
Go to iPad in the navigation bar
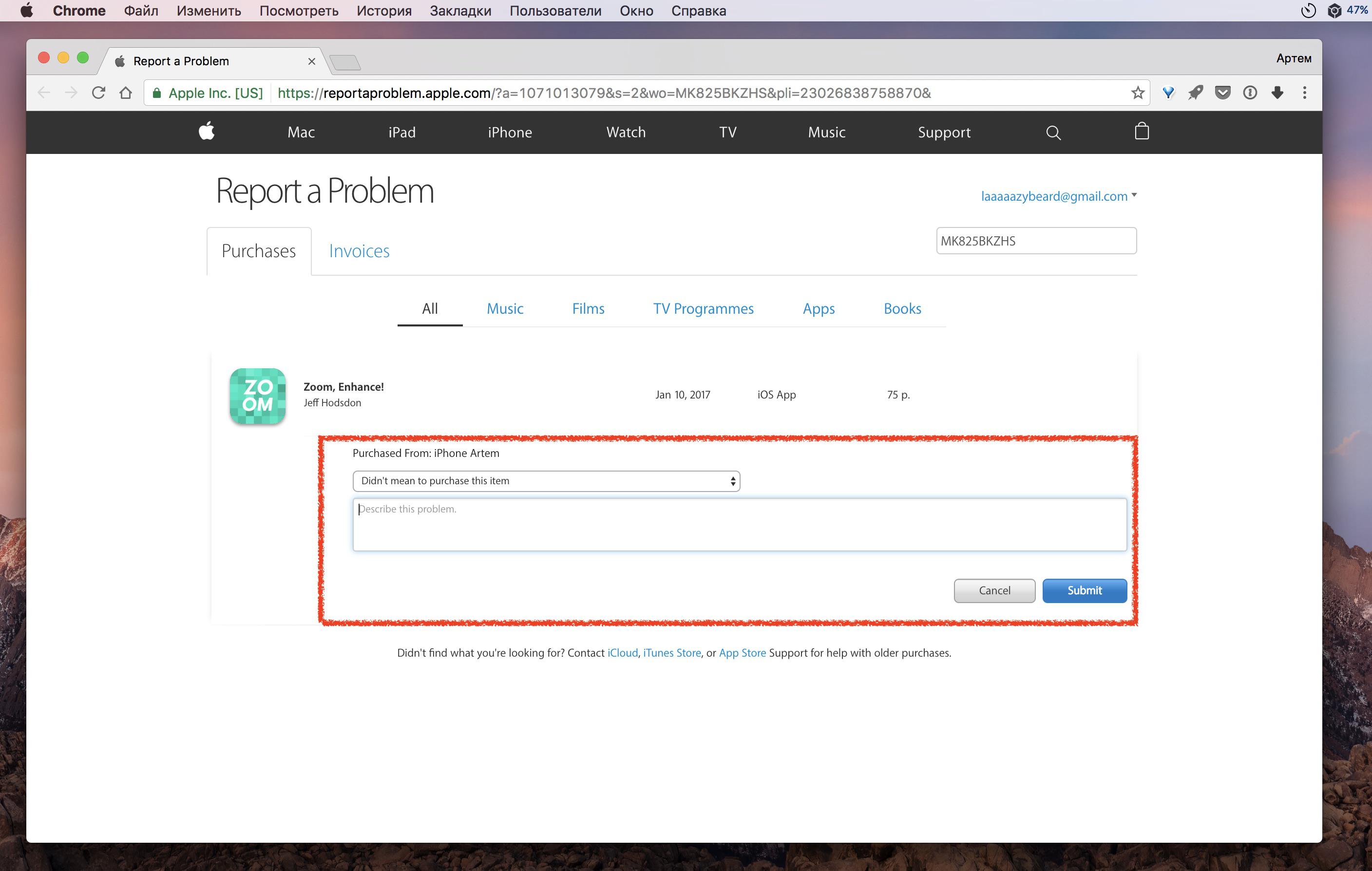[x=401, y=132]
